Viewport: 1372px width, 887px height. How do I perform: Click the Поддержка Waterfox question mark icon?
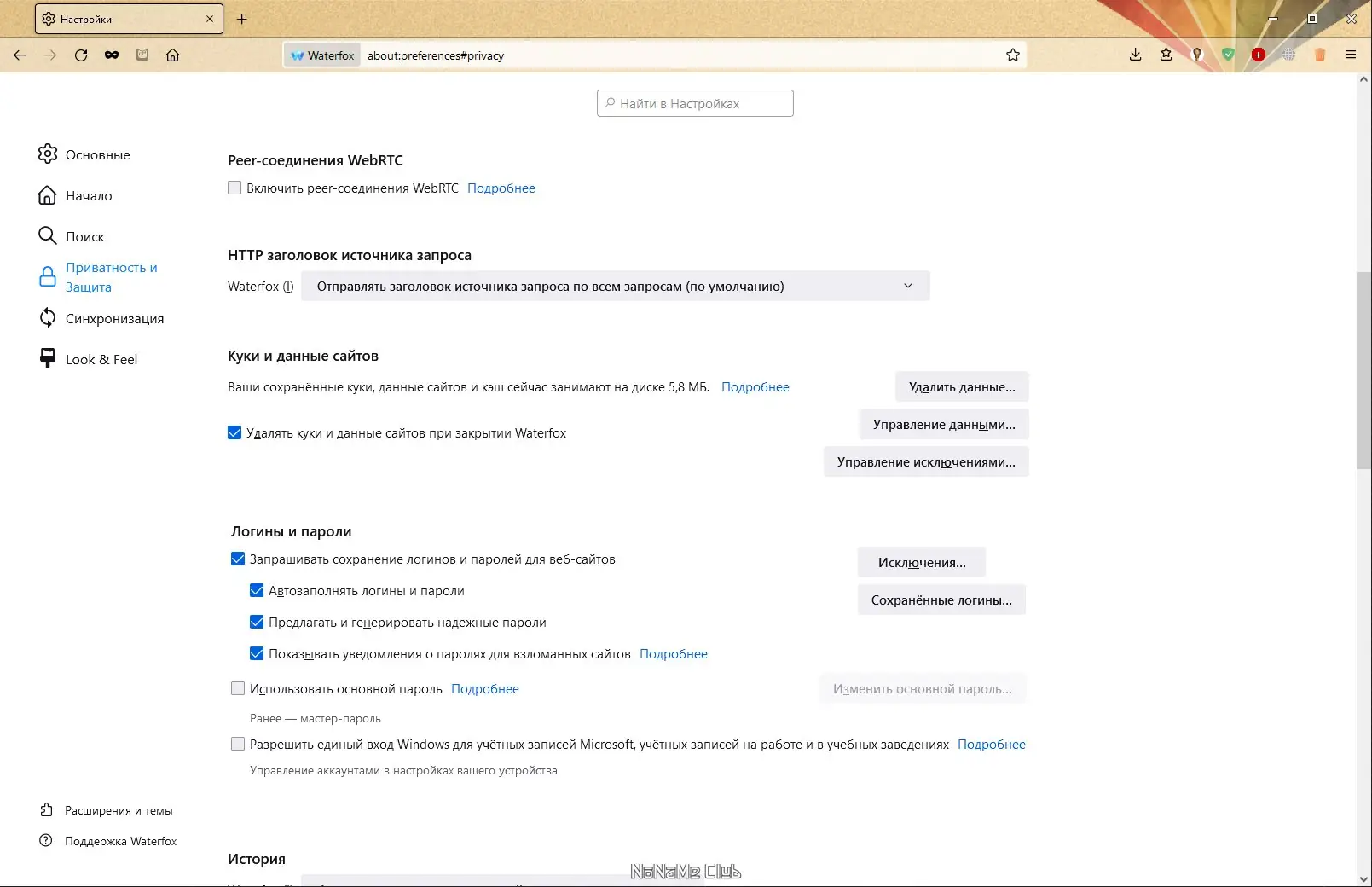[x=47, y=841]
